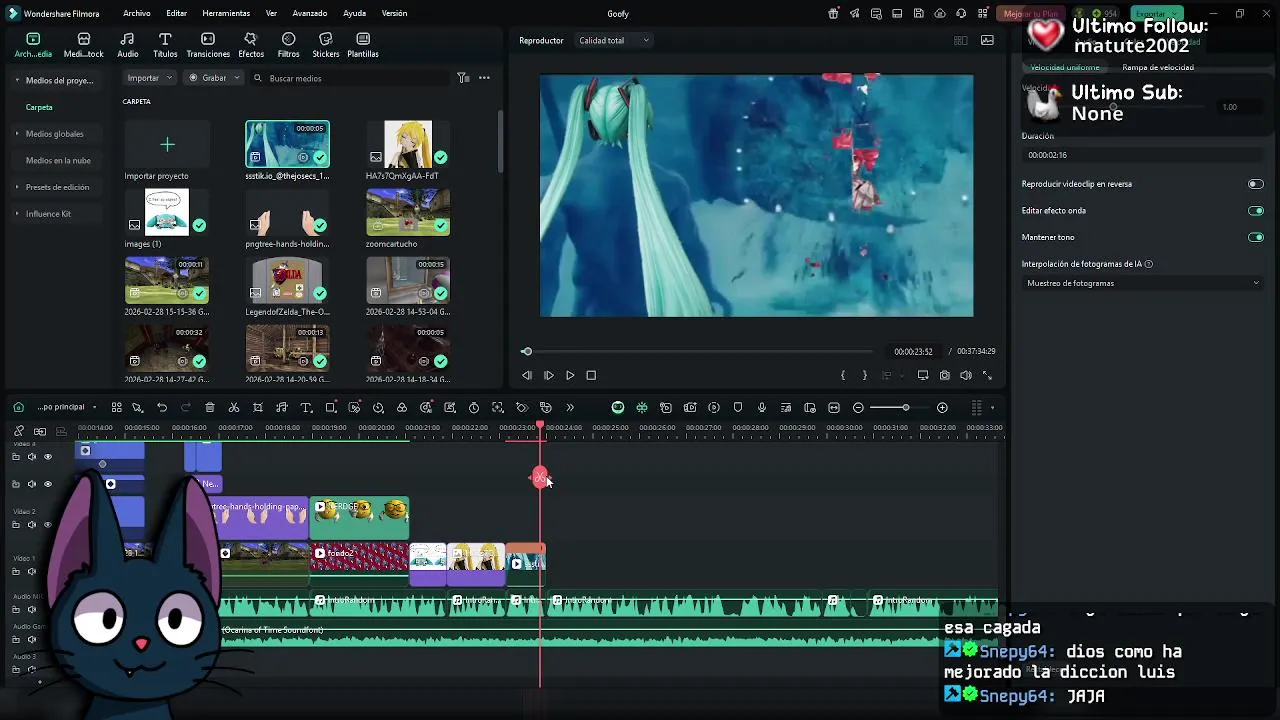Screen dimensions: 1280x720
Task: Open the Ver menu
Action: tap(271, 13)
